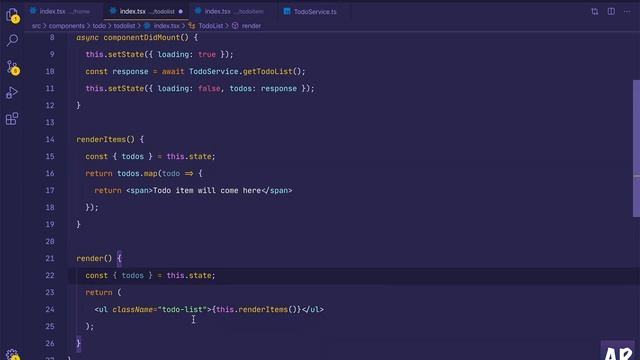Viewport: 640px width, 360px height.
Task: Click the index.tsx breadcrumb item
Action: [162, 26]
